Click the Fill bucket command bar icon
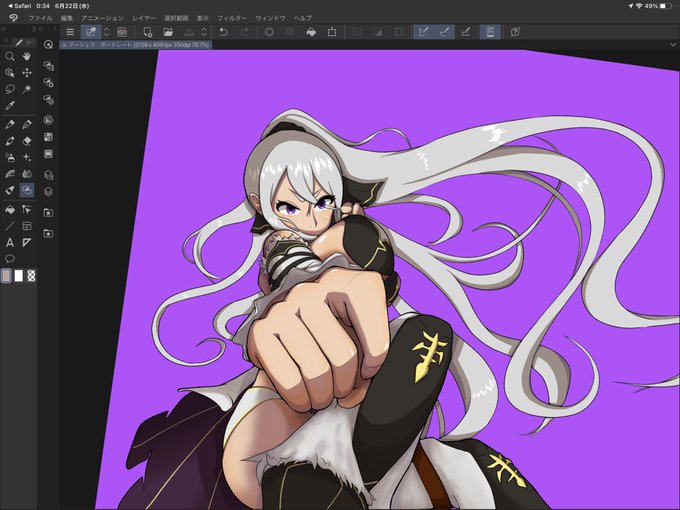Screen dimensions: 680x510 coord(311,32)
